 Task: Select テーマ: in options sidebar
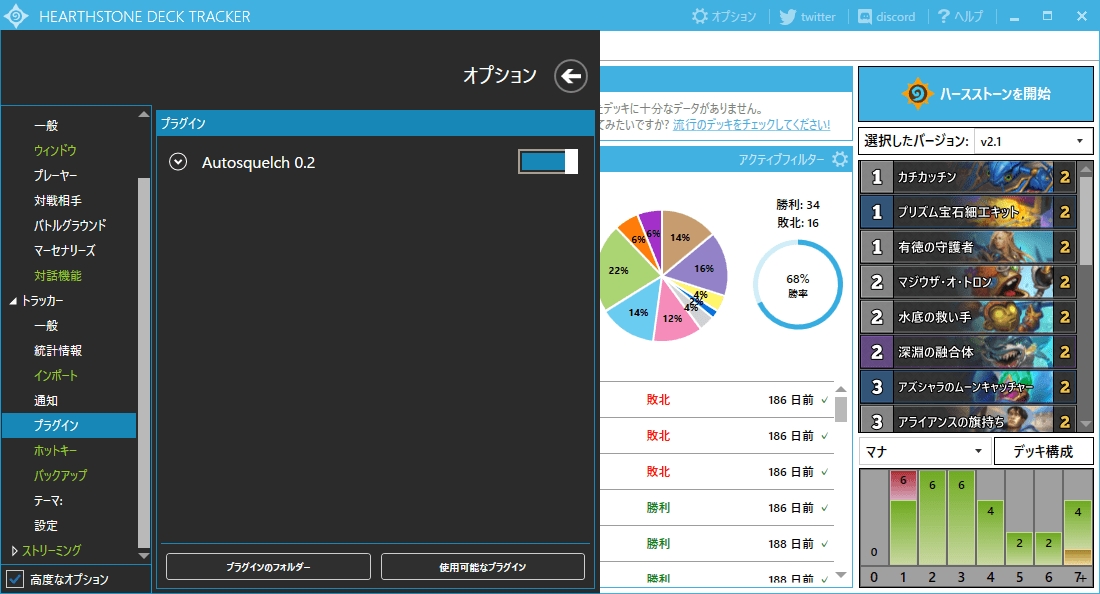(48, 501)
